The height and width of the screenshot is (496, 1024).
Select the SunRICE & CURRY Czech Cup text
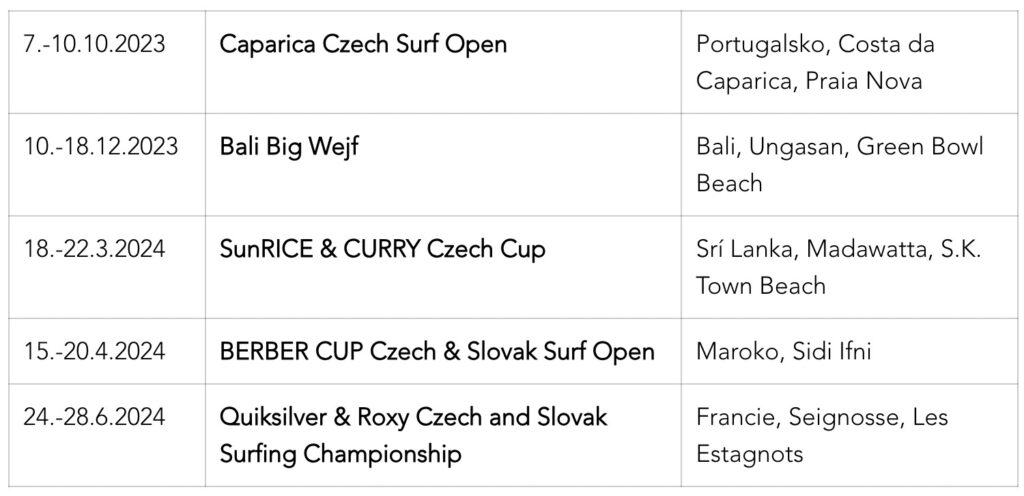(x=383, y=249)
